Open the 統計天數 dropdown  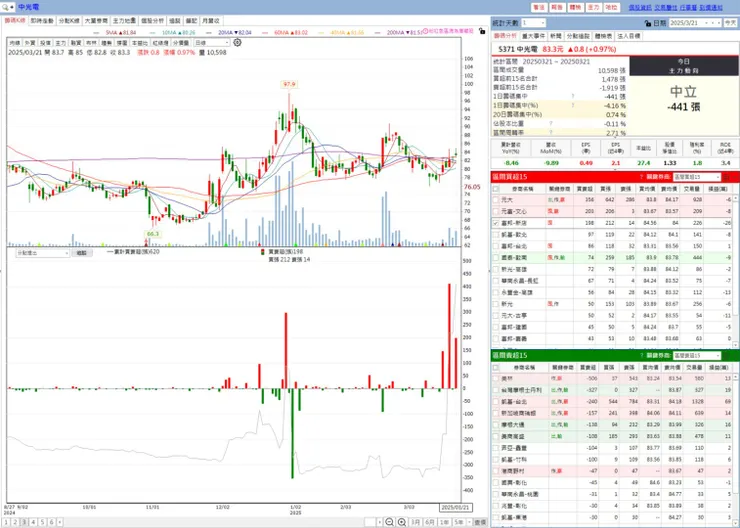[533, 23]
